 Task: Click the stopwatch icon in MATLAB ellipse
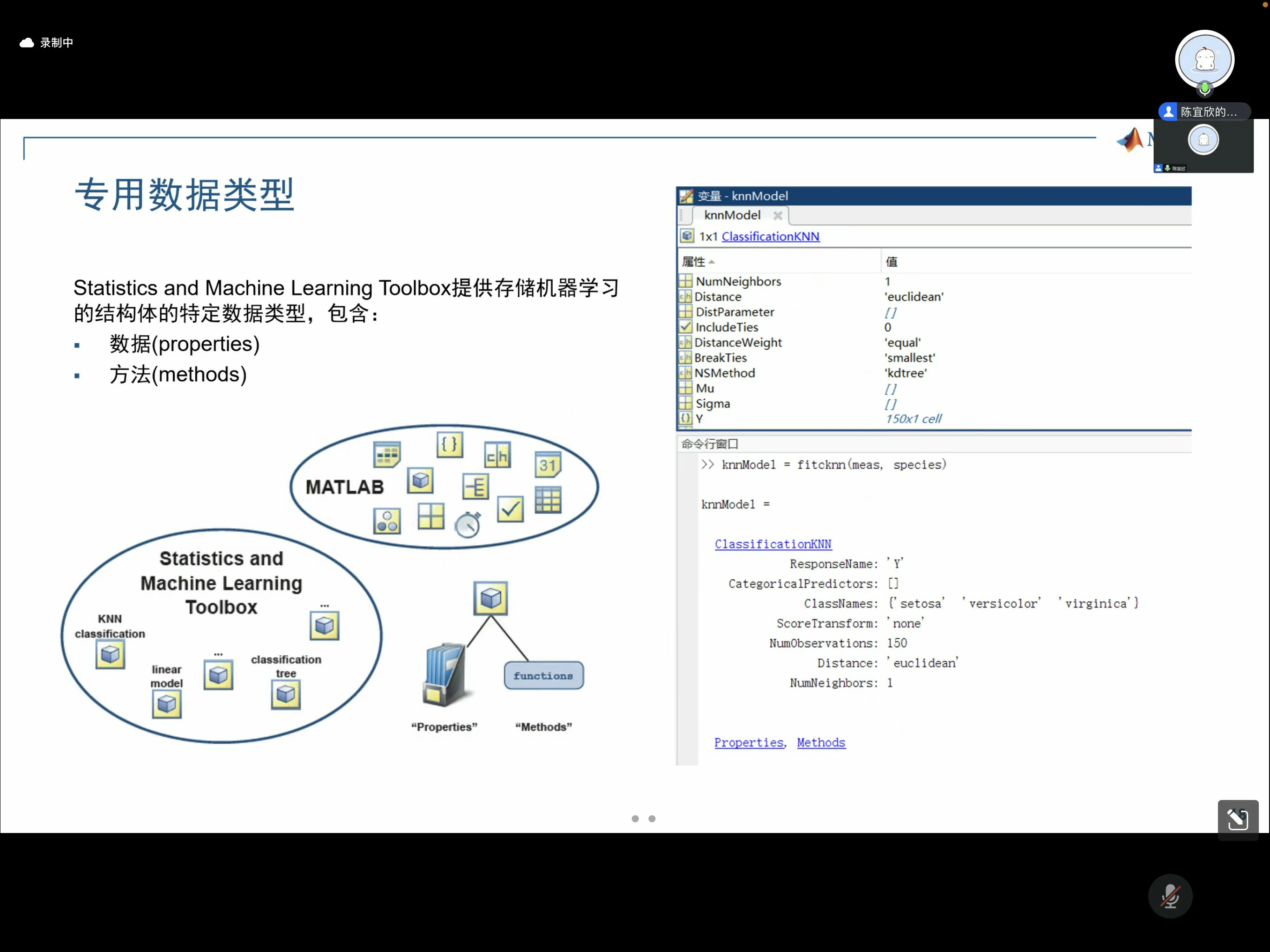[467, 524]
